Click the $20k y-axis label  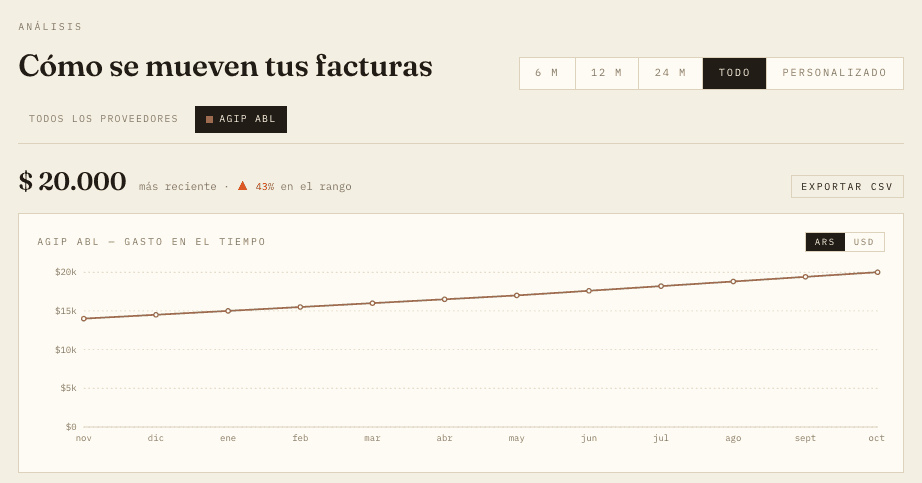tap(66, 272)
